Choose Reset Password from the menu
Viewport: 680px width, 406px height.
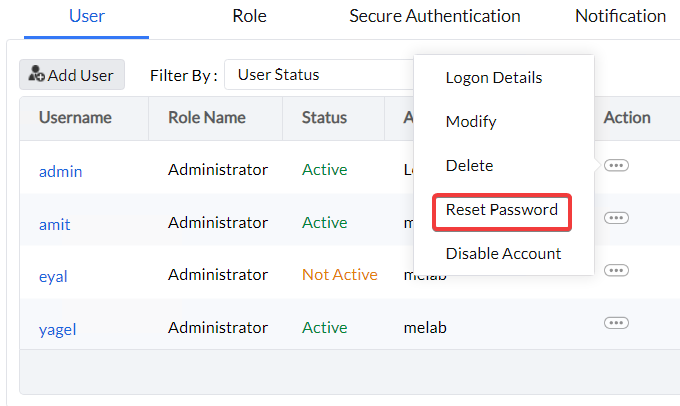(x=502, y=210)
